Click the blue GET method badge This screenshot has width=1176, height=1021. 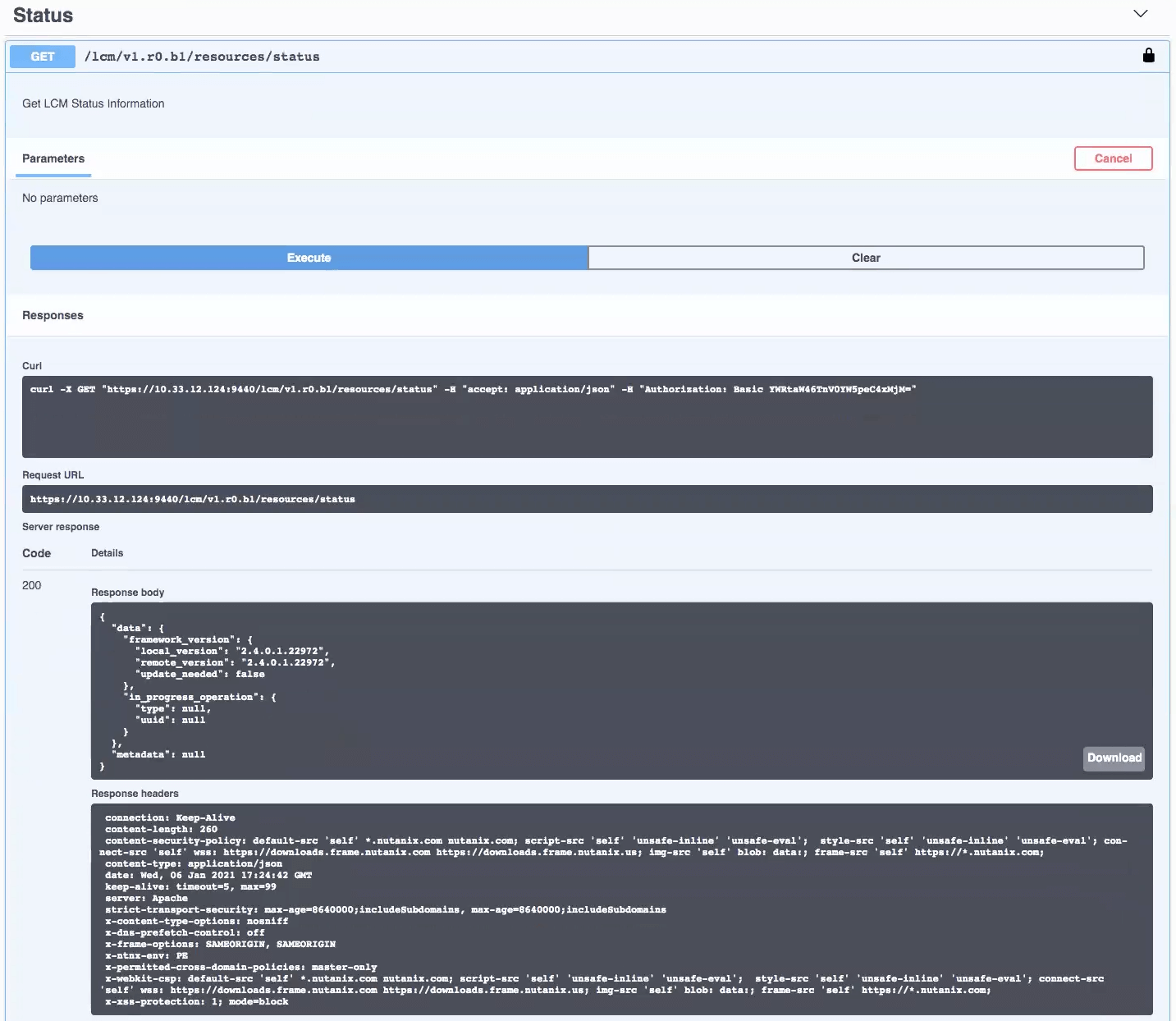coord(43,57)
